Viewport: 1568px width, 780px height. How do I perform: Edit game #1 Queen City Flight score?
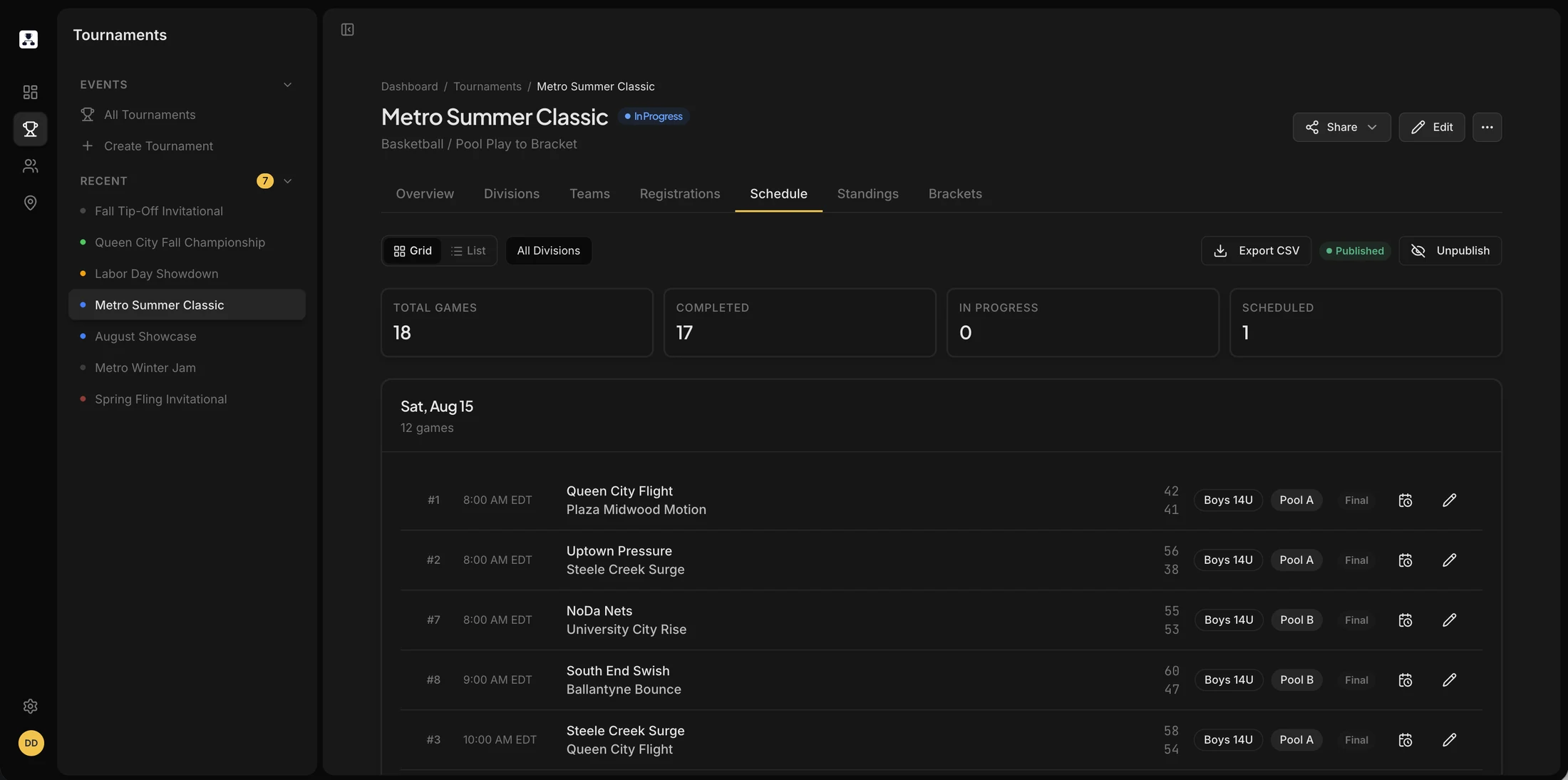coord(1449,501)
